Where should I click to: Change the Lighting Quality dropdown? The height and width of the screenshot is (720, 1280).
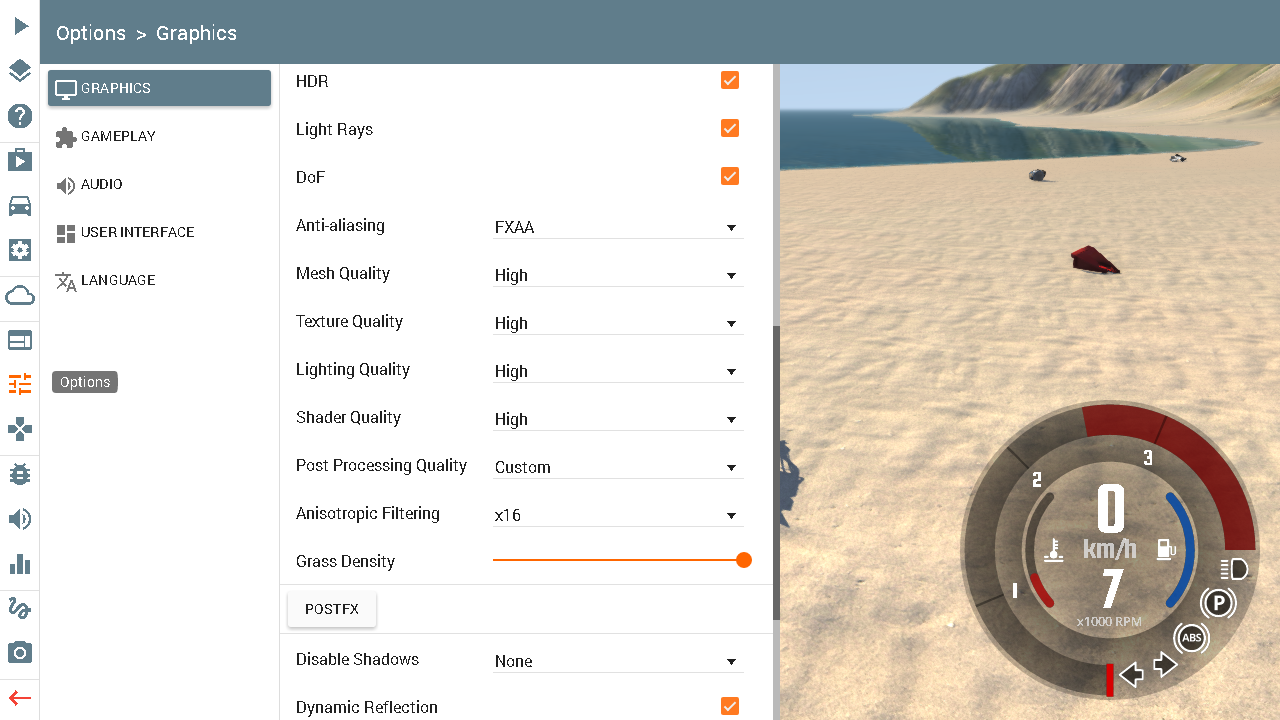coord(618,371)
